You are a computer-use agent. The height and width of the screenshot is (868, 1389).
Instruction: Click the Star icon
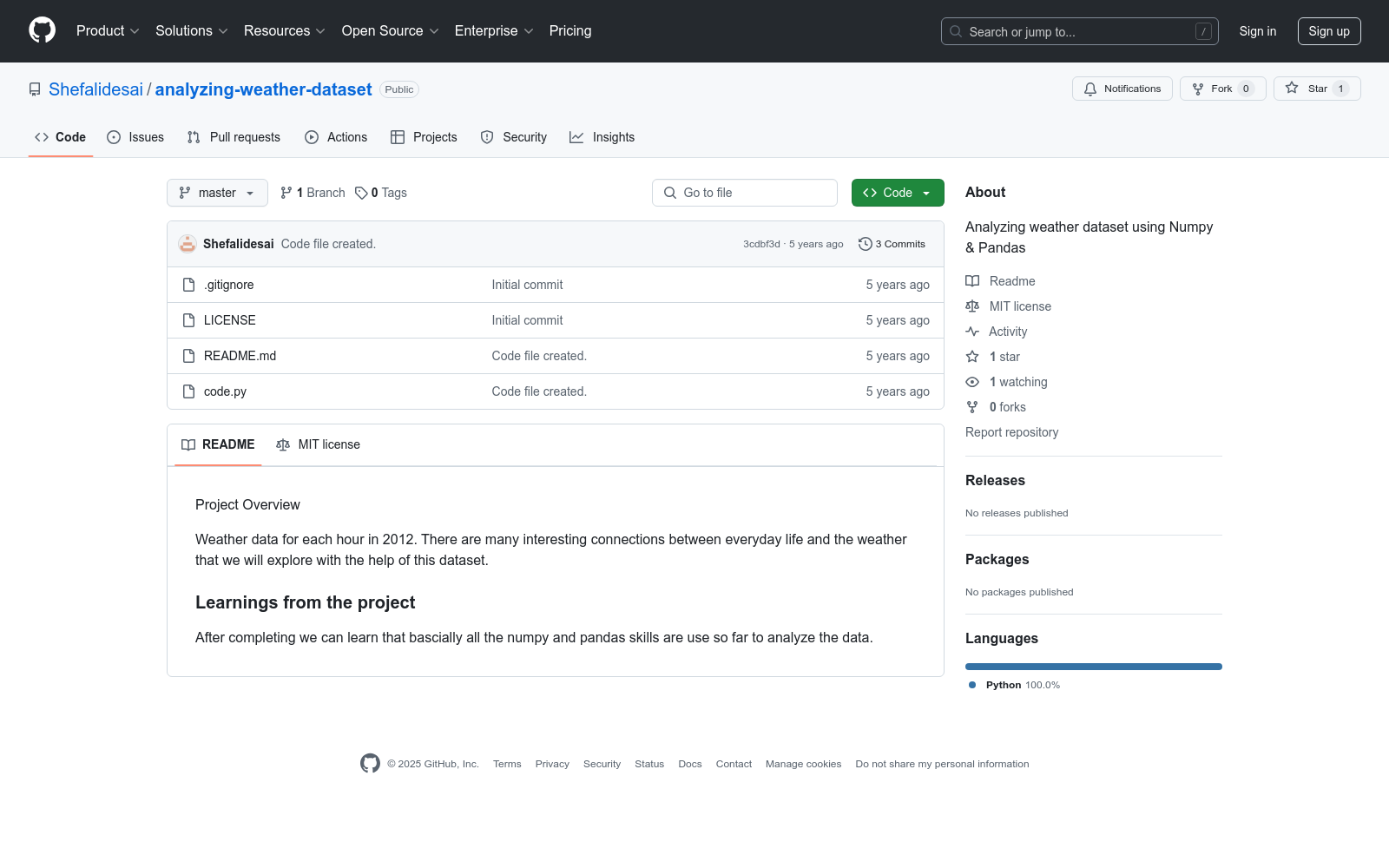pyautogui.click(x=1292, y=89)
